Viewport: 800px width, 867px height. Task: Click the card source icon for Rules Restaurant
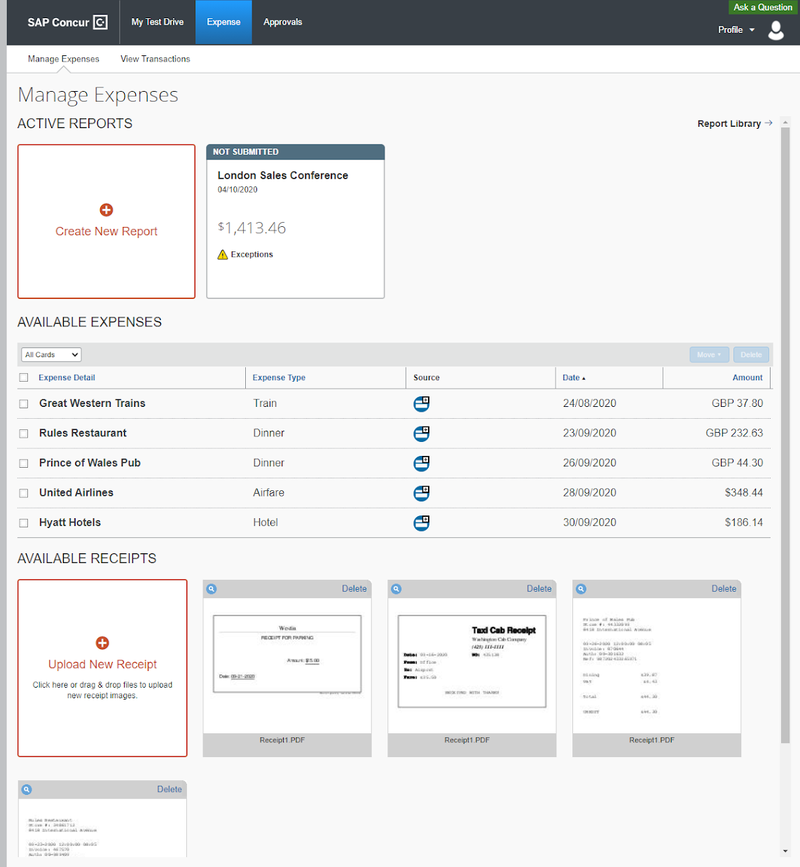click(421, 434)
